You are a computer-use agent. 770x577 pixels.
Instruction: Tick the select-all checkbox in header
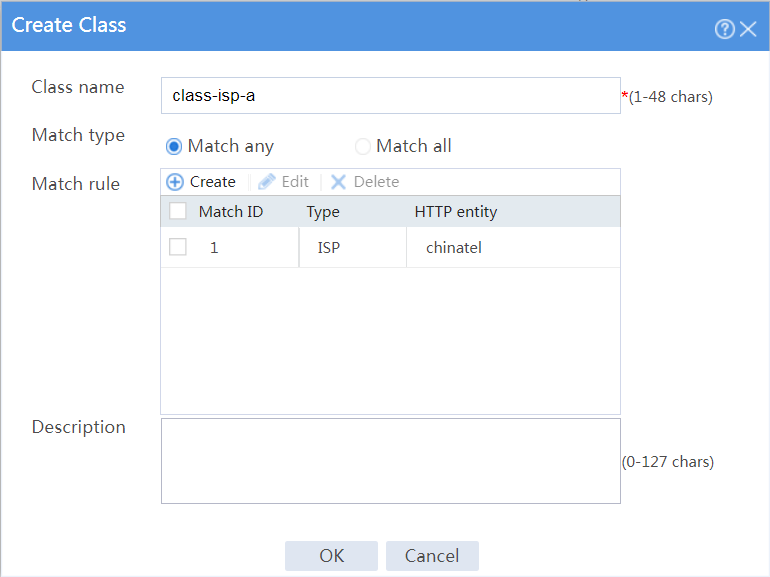[177, 211]
